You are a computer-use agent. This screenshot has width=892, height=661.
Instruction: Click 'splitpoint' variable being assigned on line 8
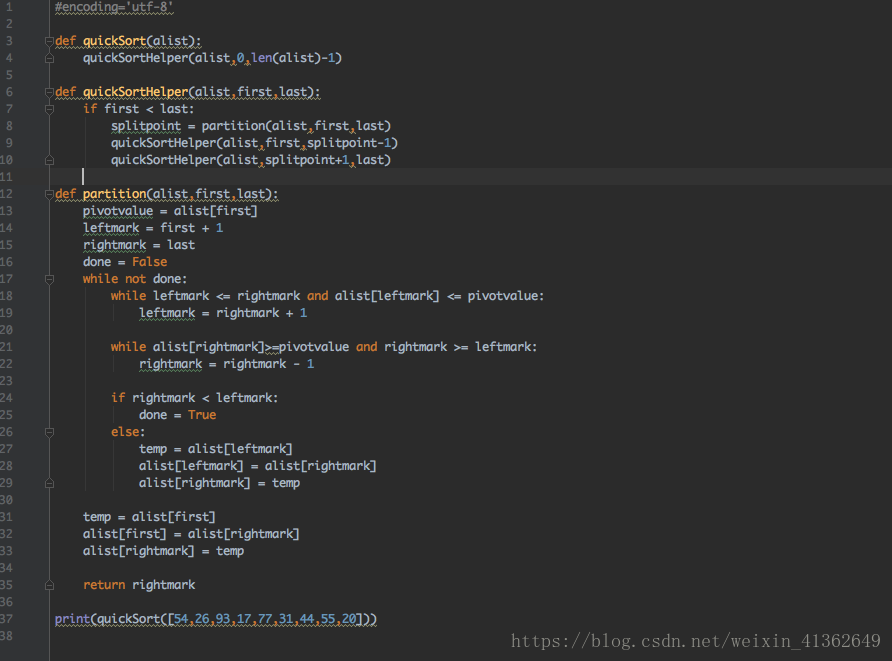(x=146, y=126)
